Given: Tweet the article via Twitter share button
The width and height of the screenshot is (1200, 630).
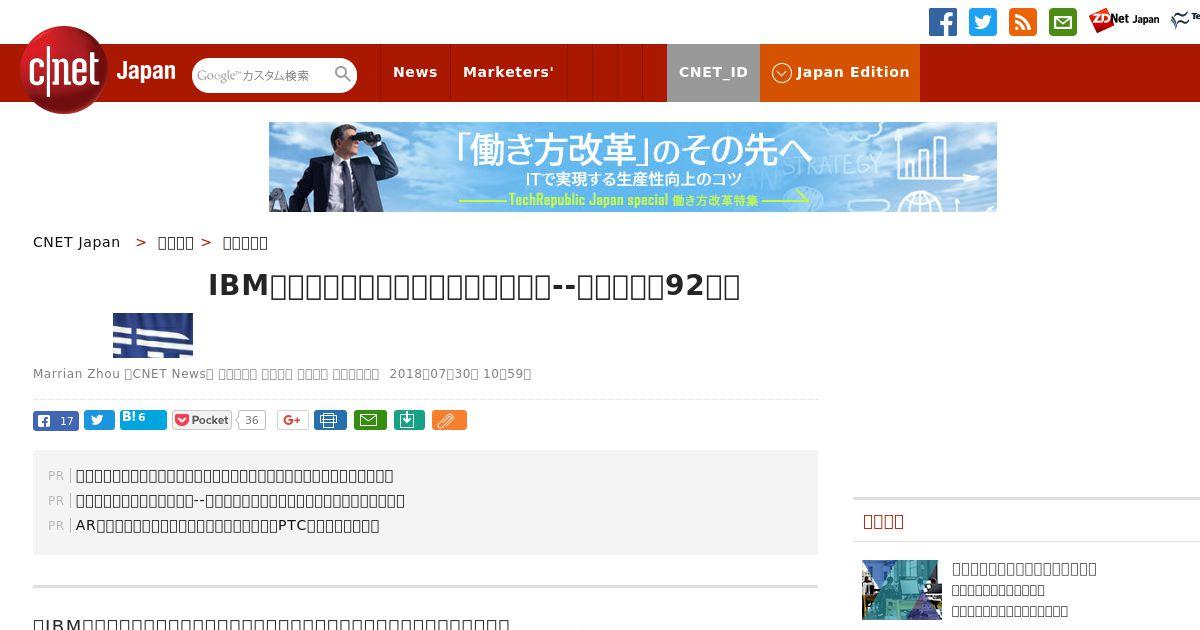Looking at the screenshot, I should 99,421.
